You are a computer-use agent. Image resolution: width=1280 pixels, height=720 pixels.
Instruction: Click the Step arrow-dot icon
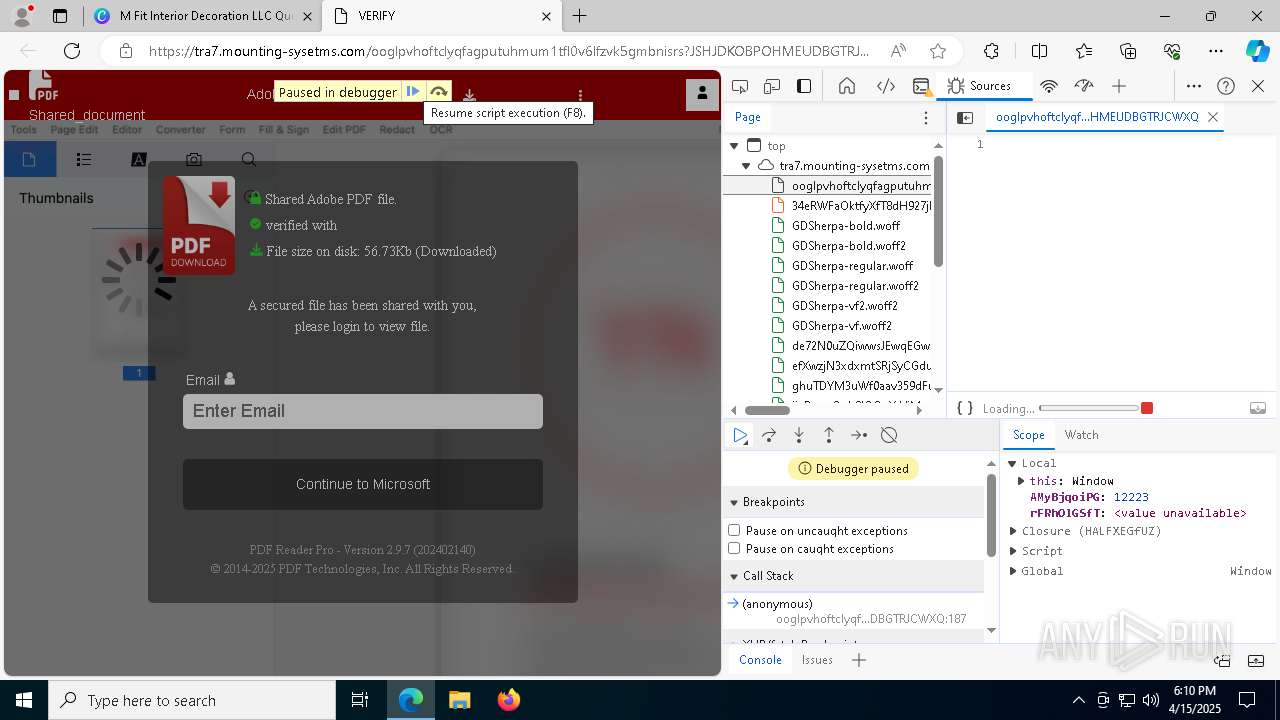pos(859,435)
